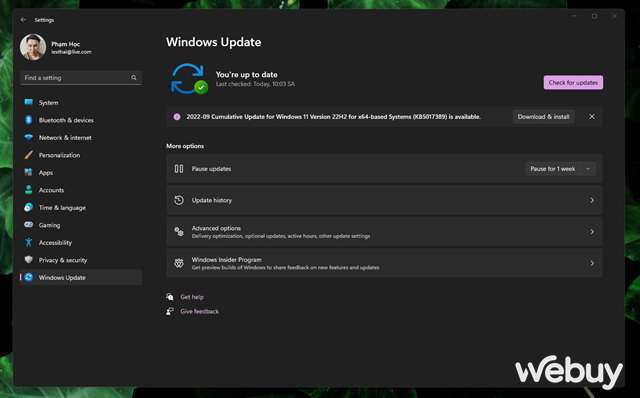Expand Update history chevron
Screen dimensions: 640x398
(x=592, y=200)
